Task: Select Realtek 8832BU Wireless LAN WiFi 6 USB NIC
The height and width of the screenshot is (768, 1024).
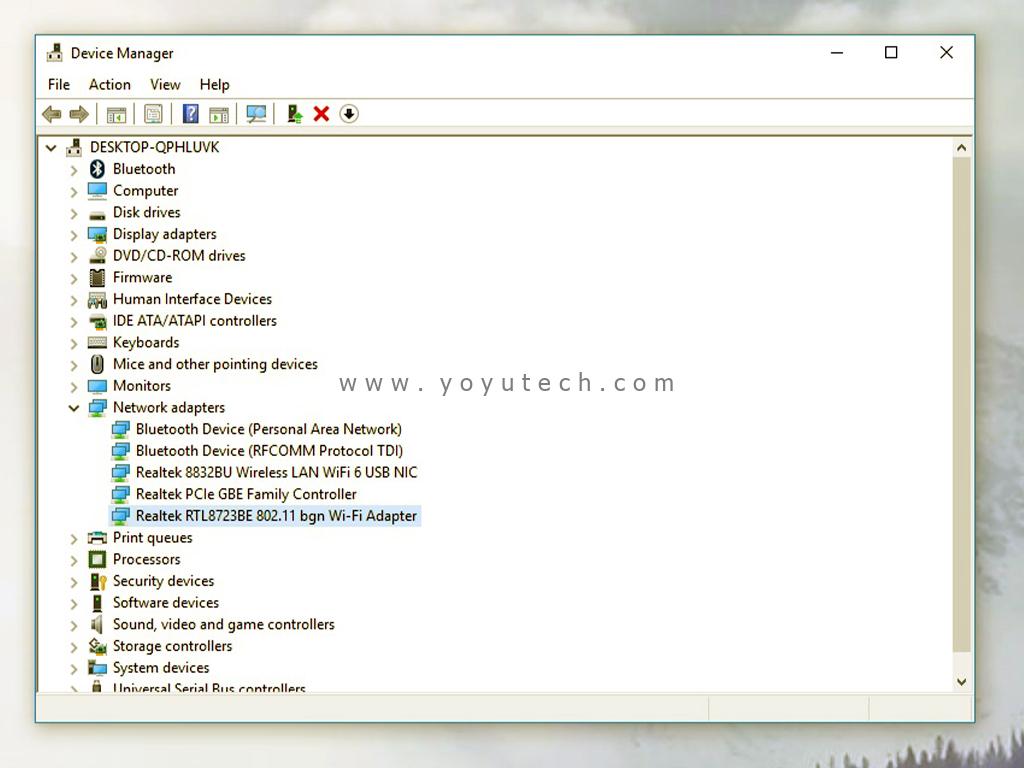Action: (x=276, y=472)
